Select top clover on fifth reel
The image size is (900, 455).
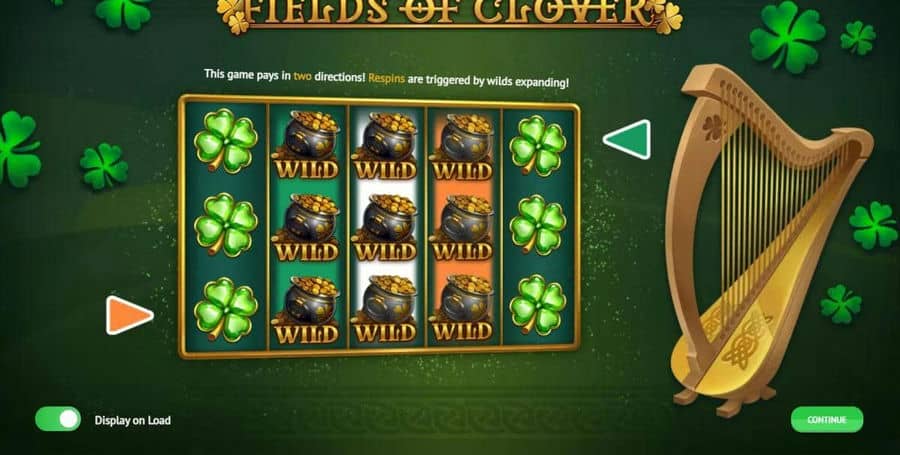click(x=538, y=146)
